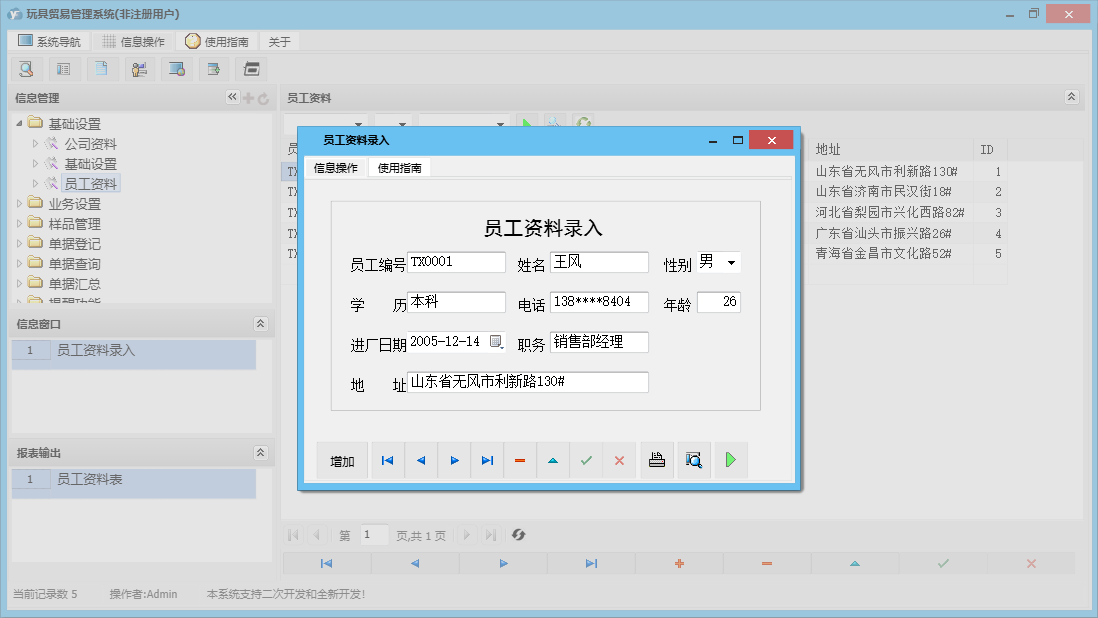Click the page number input field
The image size is (1098, 618).
tap(374, 535)
